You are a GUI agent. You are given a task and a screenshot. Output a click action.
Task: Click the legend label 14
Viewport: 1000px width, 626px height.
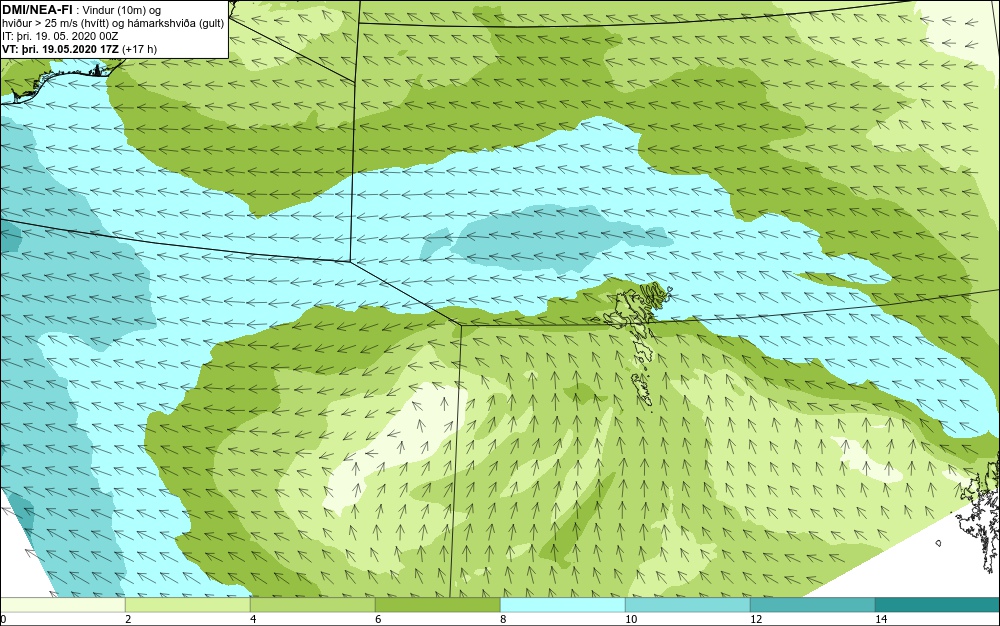(881, 620)
